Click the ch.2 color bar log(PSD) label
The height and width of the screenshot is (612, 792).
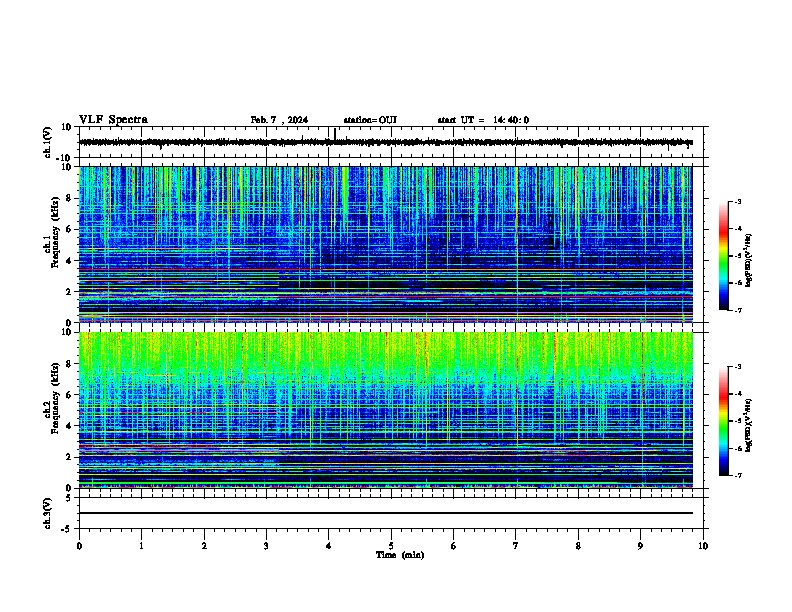(x=749, y=425)
